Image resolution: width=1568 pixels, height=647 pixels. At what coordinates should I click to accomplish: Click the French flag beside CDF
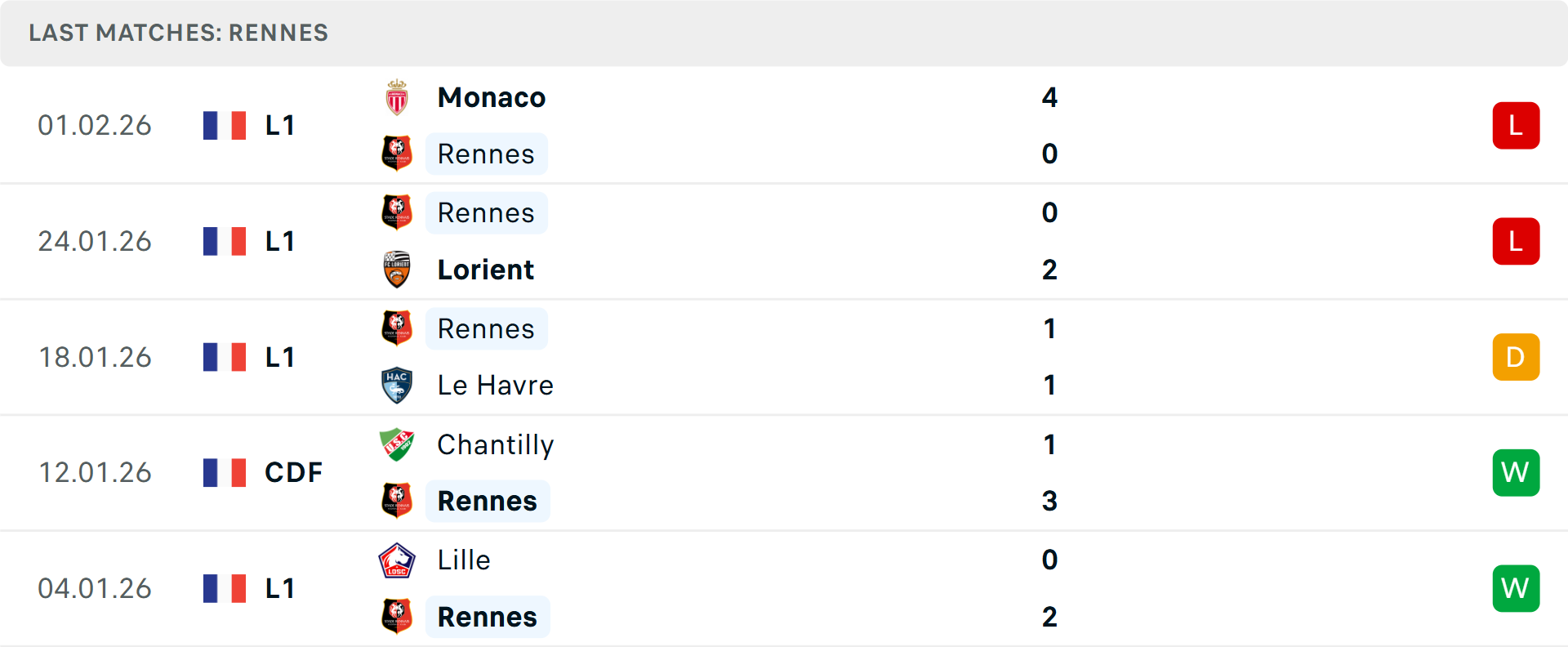(x=225, y=472)
